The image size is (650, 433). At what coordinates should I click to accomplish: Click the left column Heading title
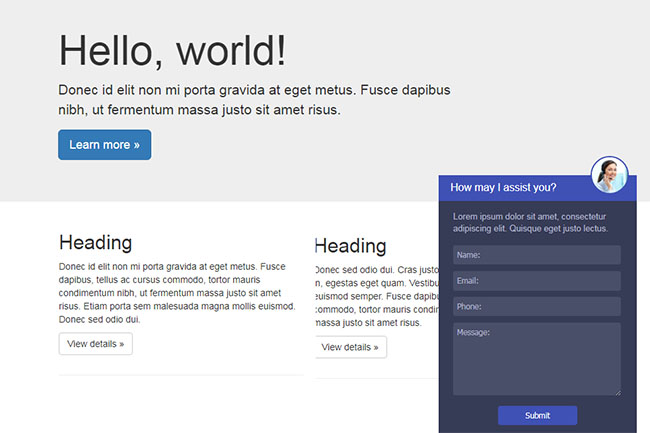pos(95,242)
